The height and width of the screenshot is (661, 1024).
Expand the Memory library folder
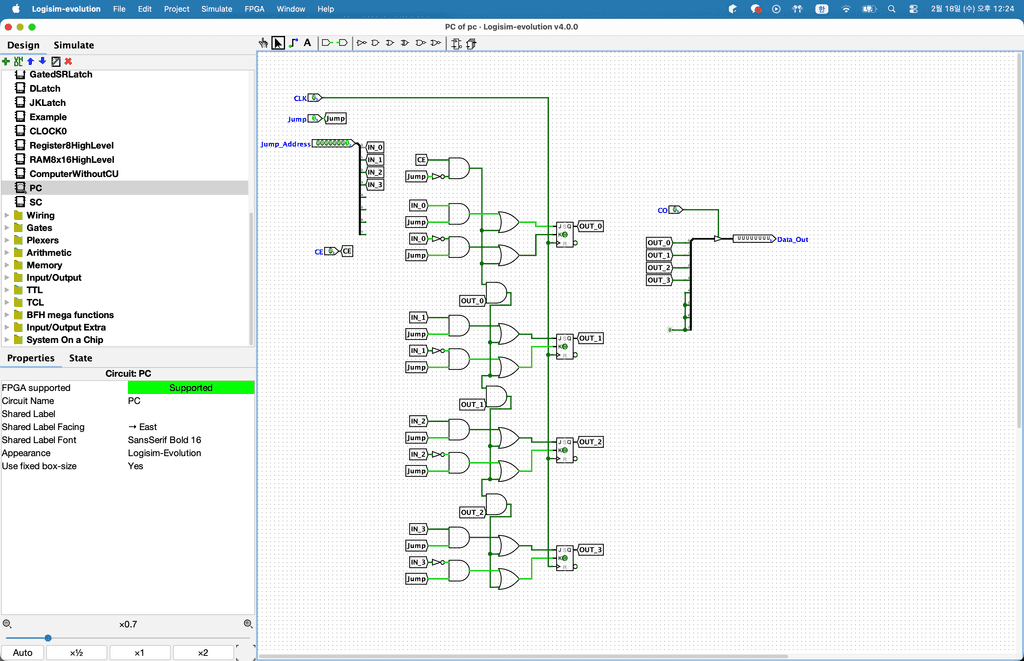[x=7, y=265]
